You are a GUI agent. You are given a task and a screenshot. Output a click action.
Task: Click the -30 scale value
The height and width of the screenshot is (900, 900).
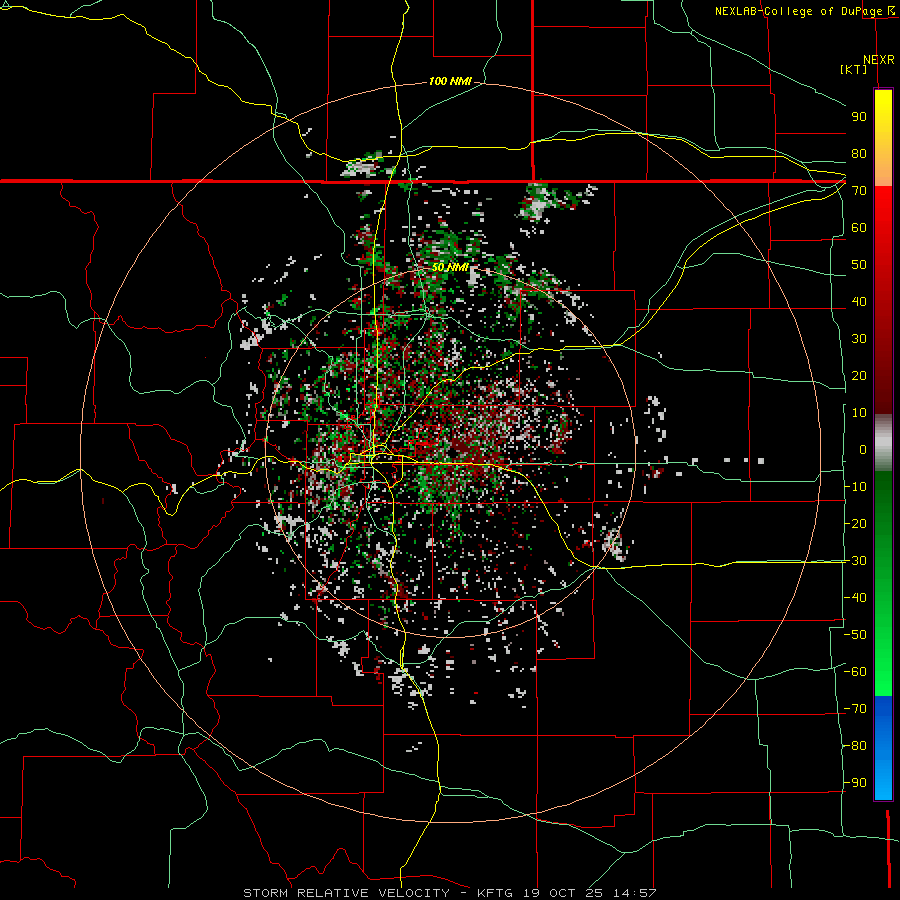coord(855,561)
